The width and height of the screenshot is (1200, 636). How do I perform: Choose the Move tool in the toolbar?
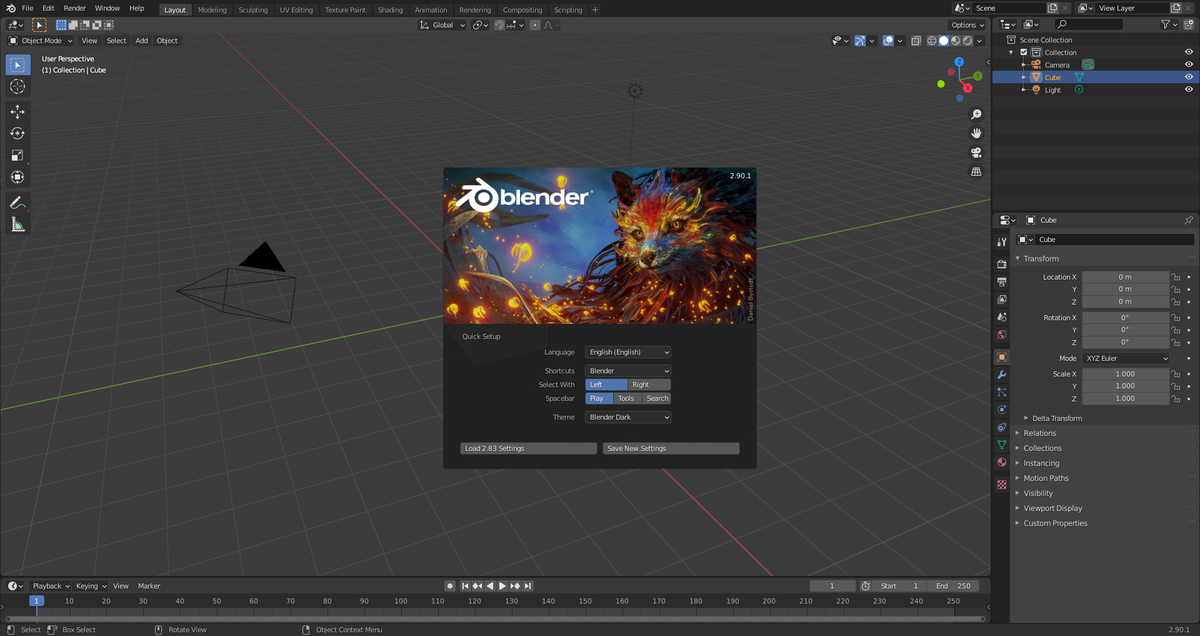[x=17, y=112]
